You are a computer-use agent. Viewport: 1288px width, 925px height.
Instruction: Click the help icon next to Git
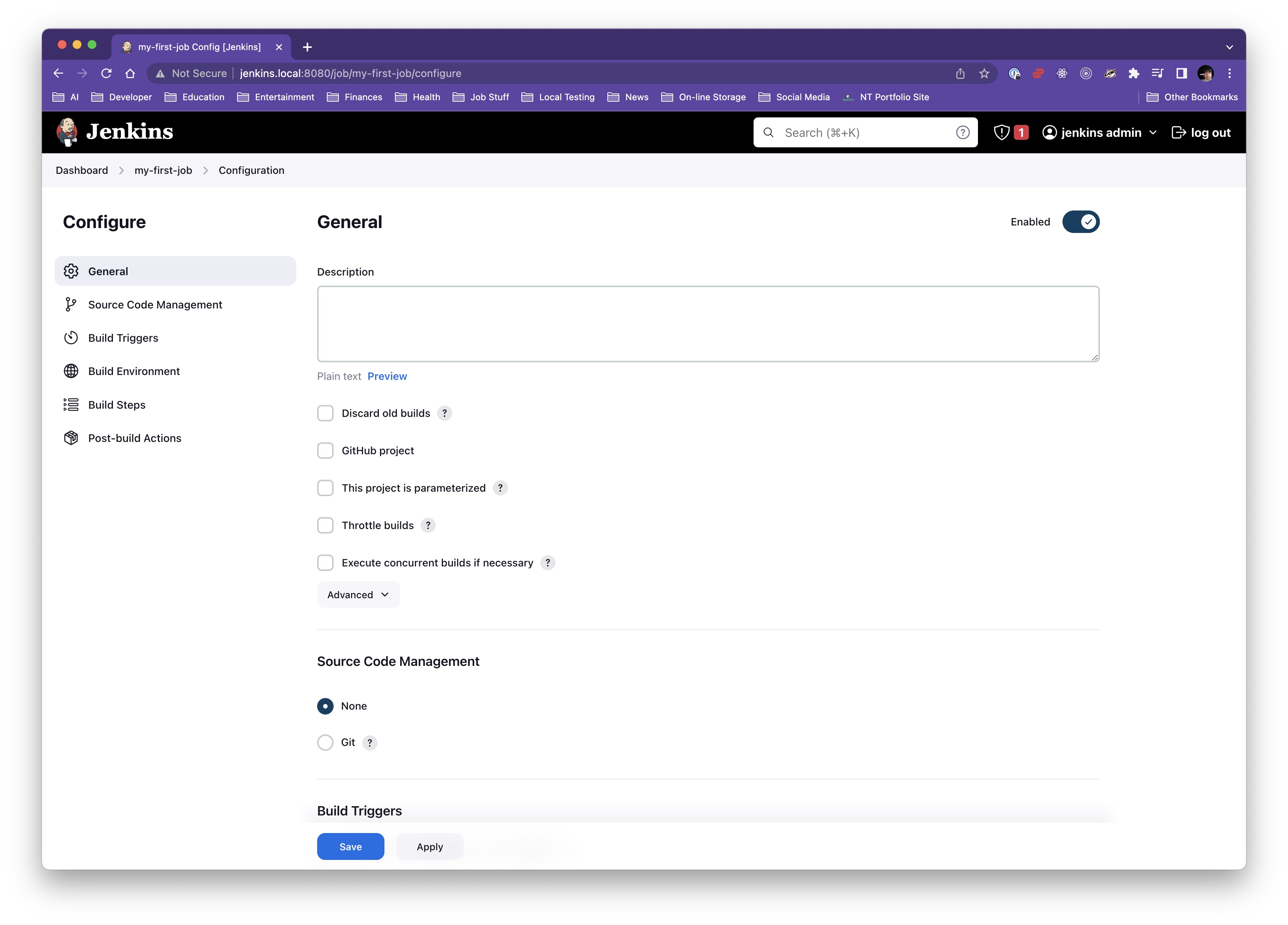pos(370,743)
